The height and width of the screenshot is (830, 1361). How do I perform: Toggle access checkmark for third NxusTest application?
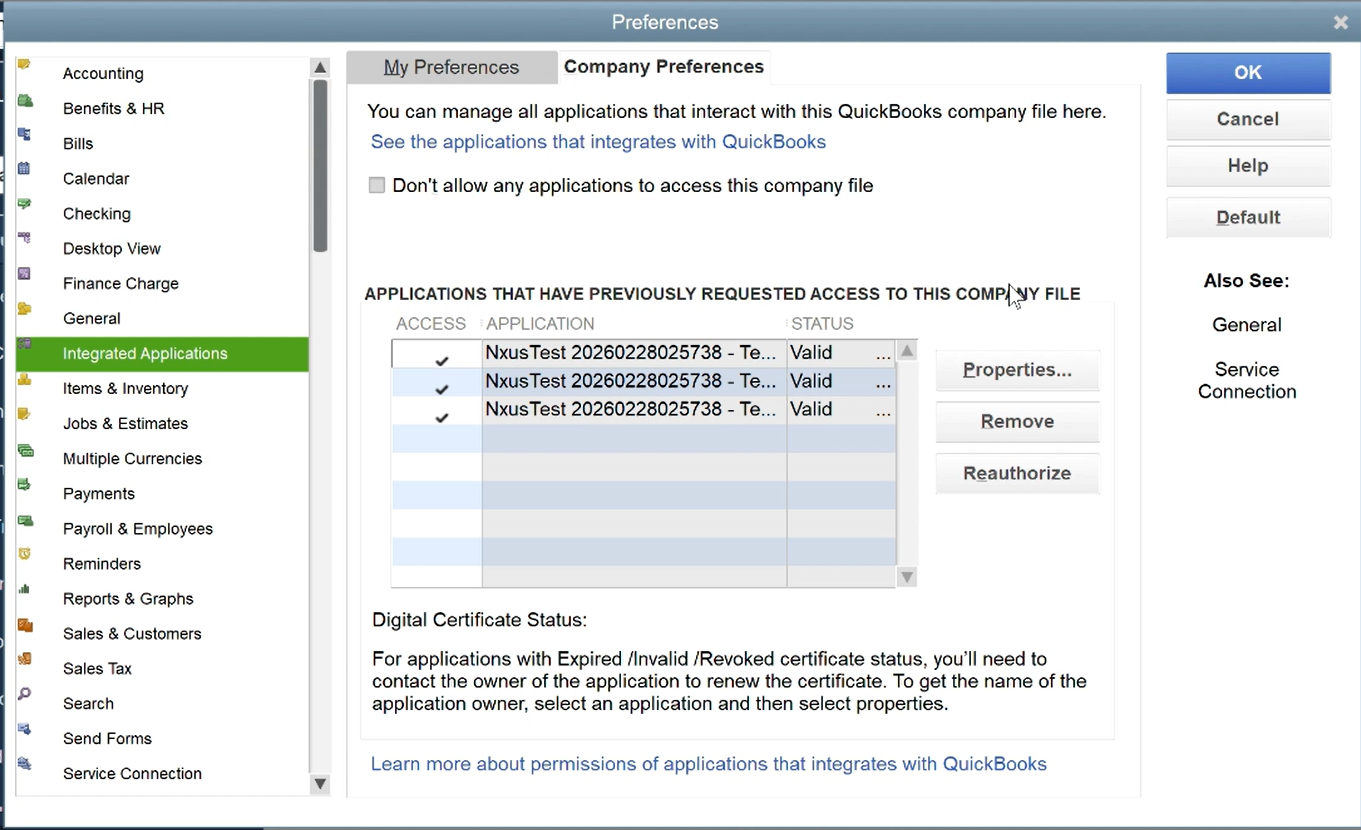(441, 417)
